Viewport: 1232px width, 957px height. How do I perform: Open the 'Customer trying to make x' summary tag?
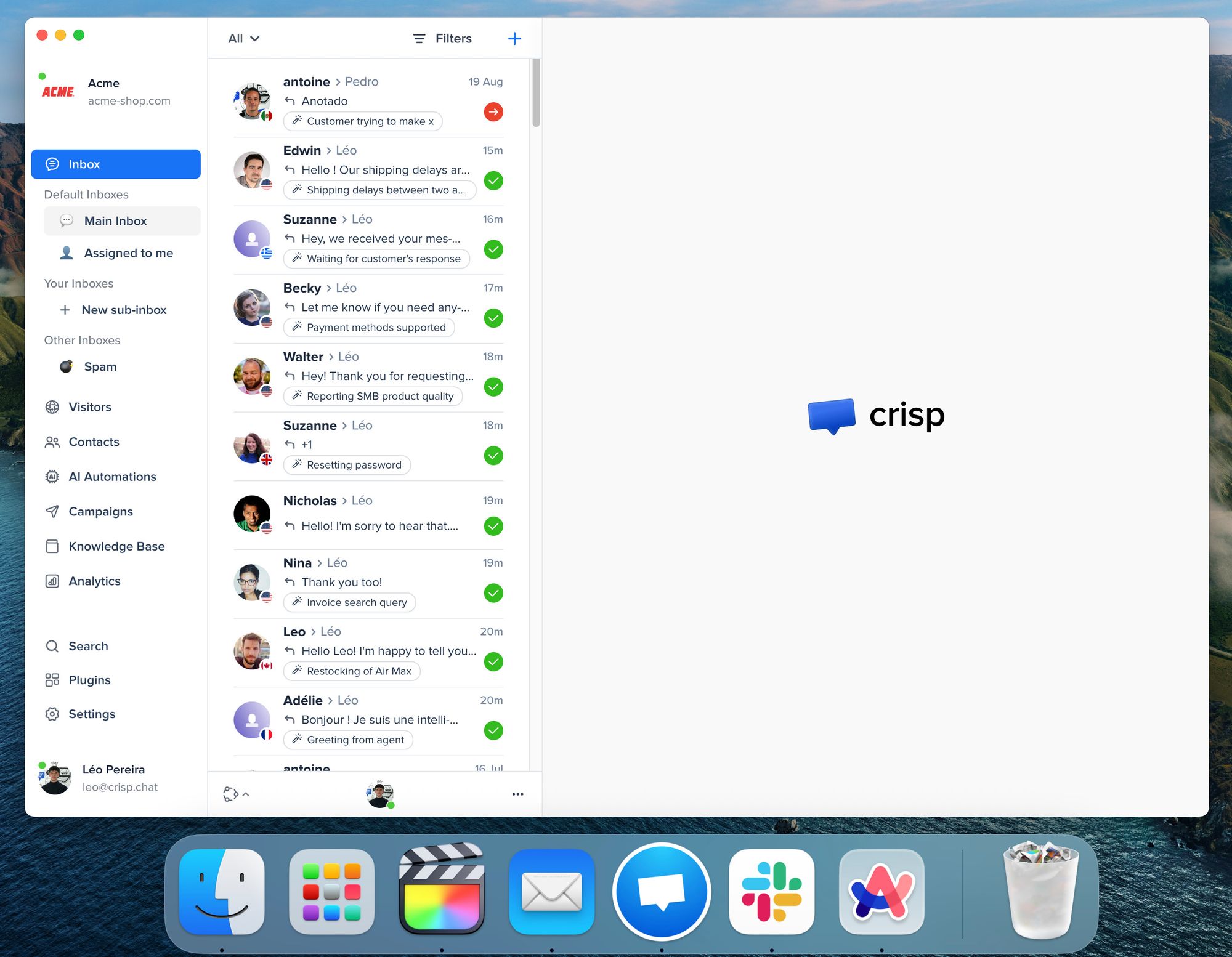(x=363, y=121)
